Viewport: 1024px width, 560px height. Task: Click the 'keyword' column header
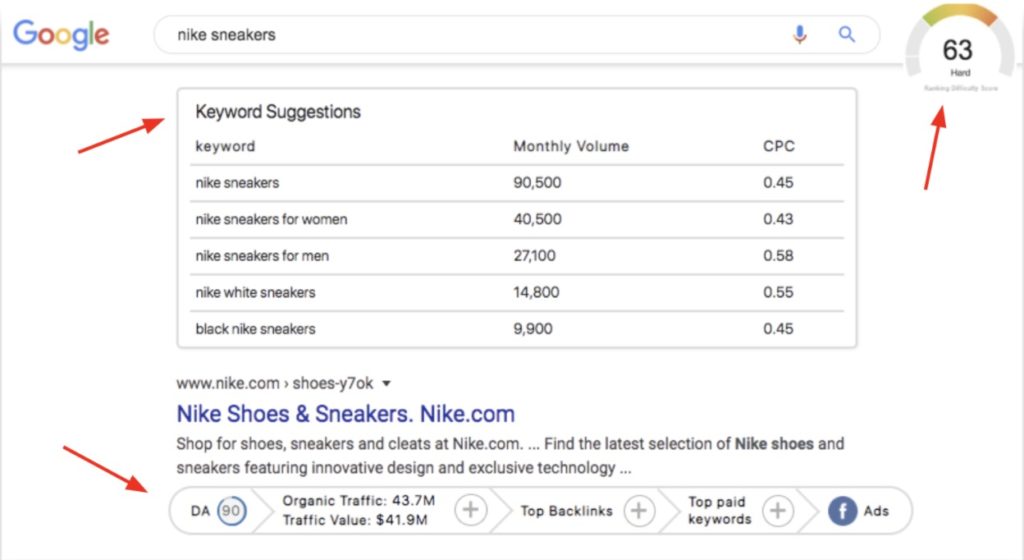pyautogui.click(x=225, y=146)
